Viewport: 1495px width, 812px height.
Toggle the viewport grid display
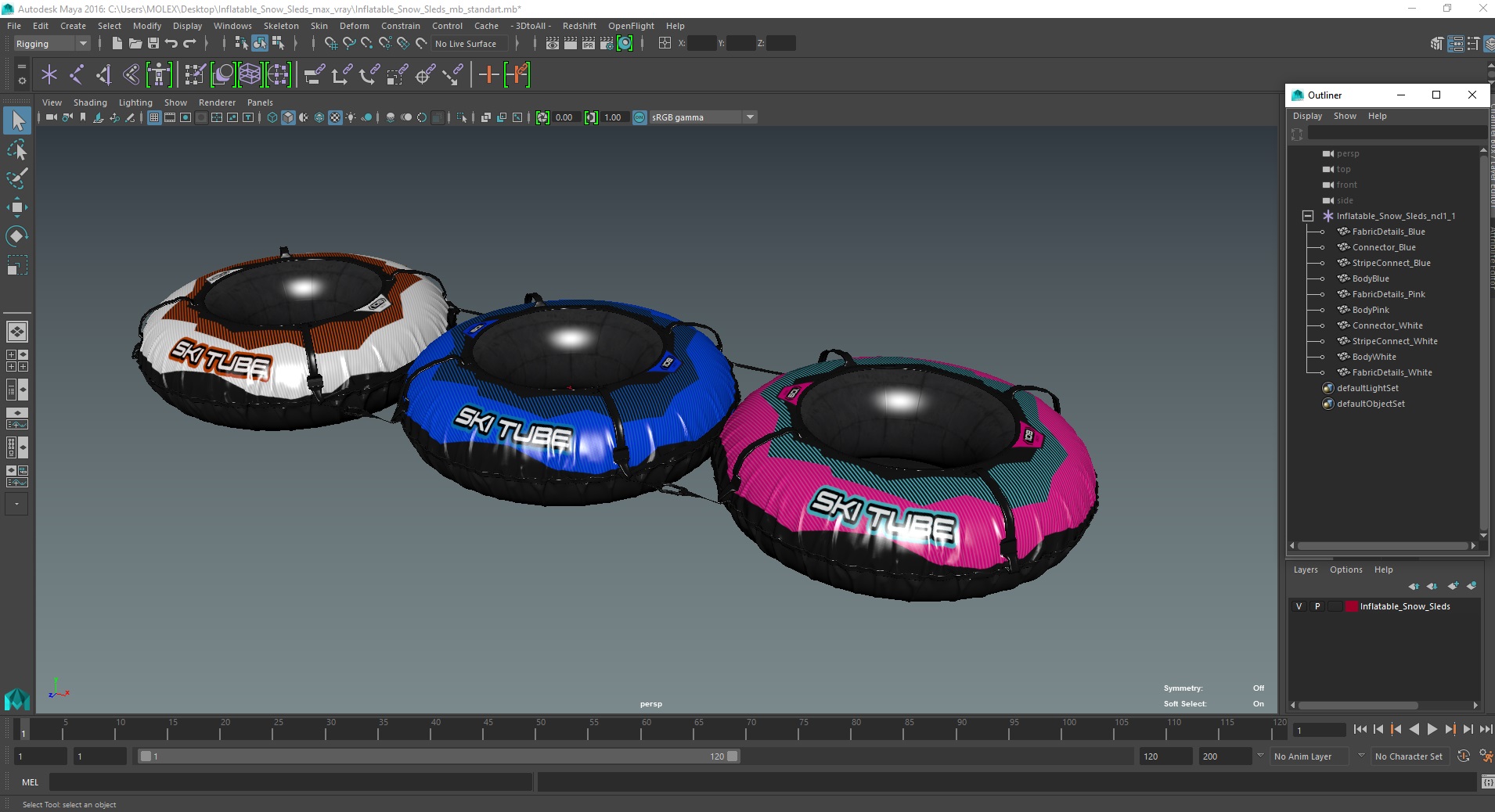point(154,117)
